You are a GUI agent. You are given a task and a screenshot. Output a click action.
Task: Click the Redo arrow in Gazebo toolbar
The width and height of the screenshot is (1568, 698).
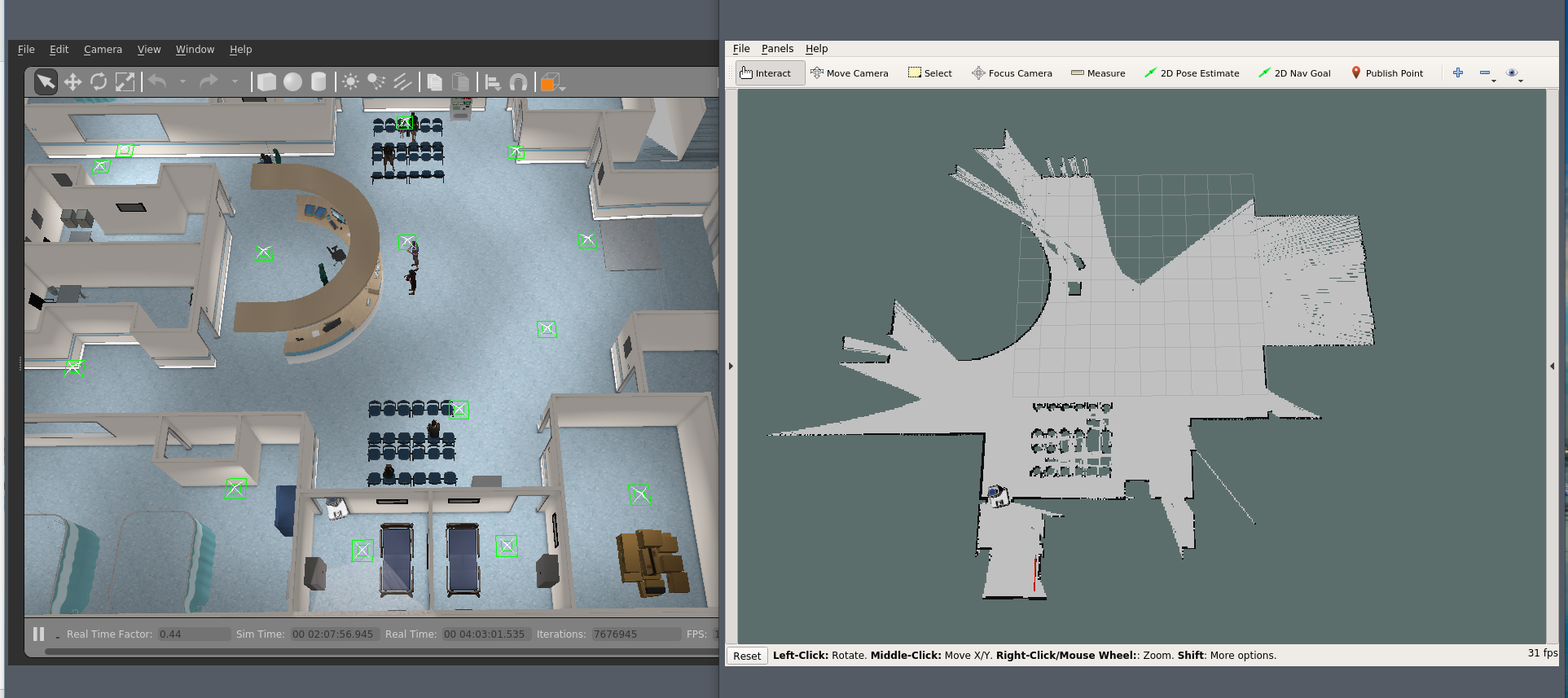pos(209,81)
